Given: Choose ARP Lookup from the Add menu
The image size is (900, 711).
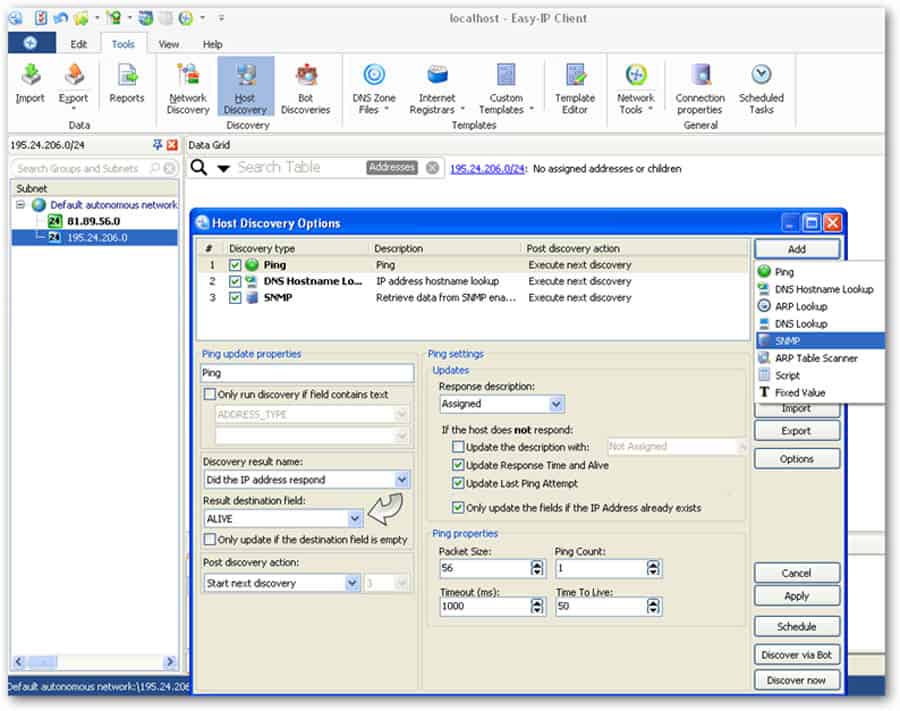Looking at the screenshot, I should [819, 306].
